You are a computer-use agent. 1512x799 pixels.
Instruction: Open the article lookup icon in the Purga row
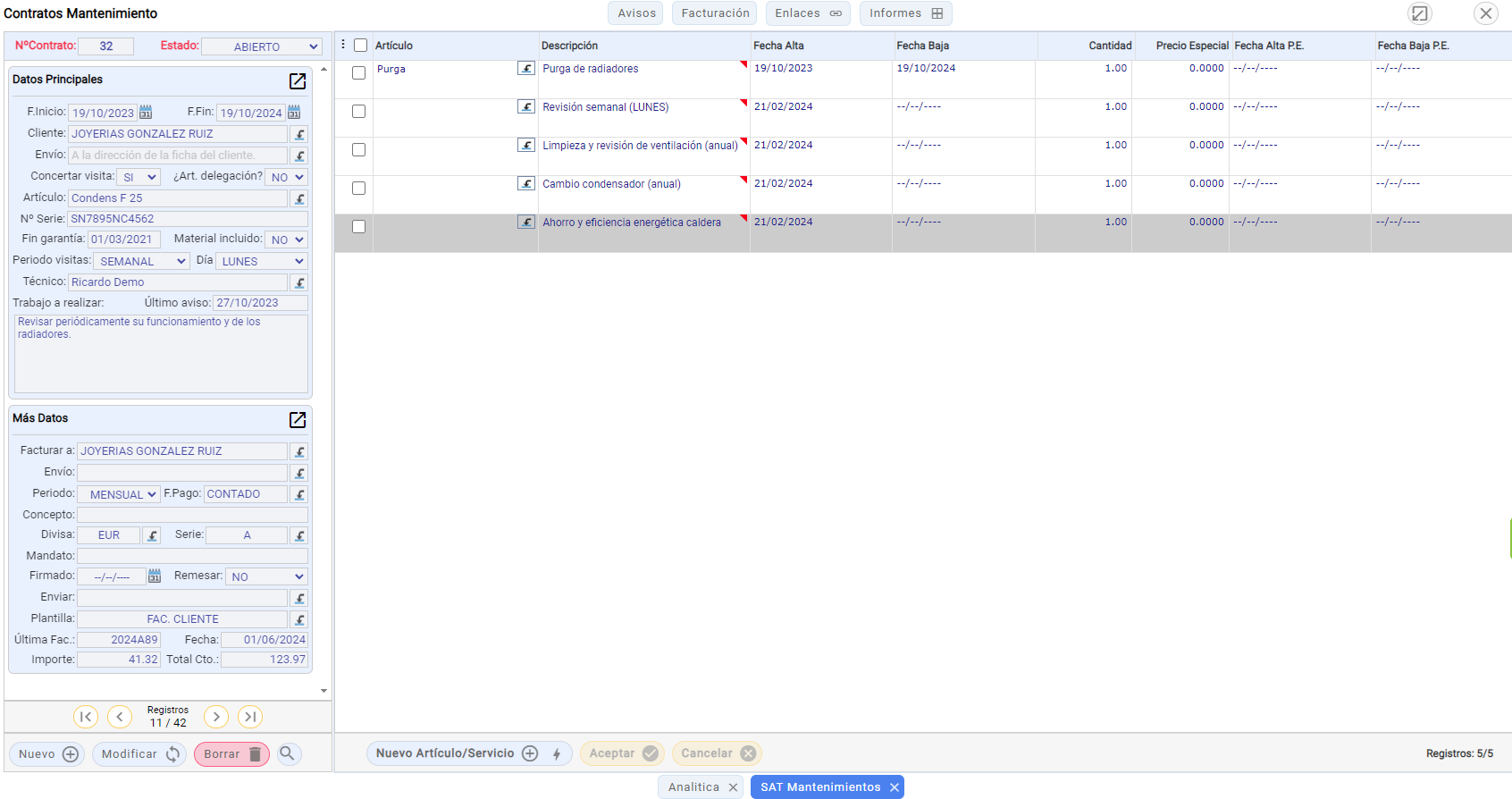point(526,68)
